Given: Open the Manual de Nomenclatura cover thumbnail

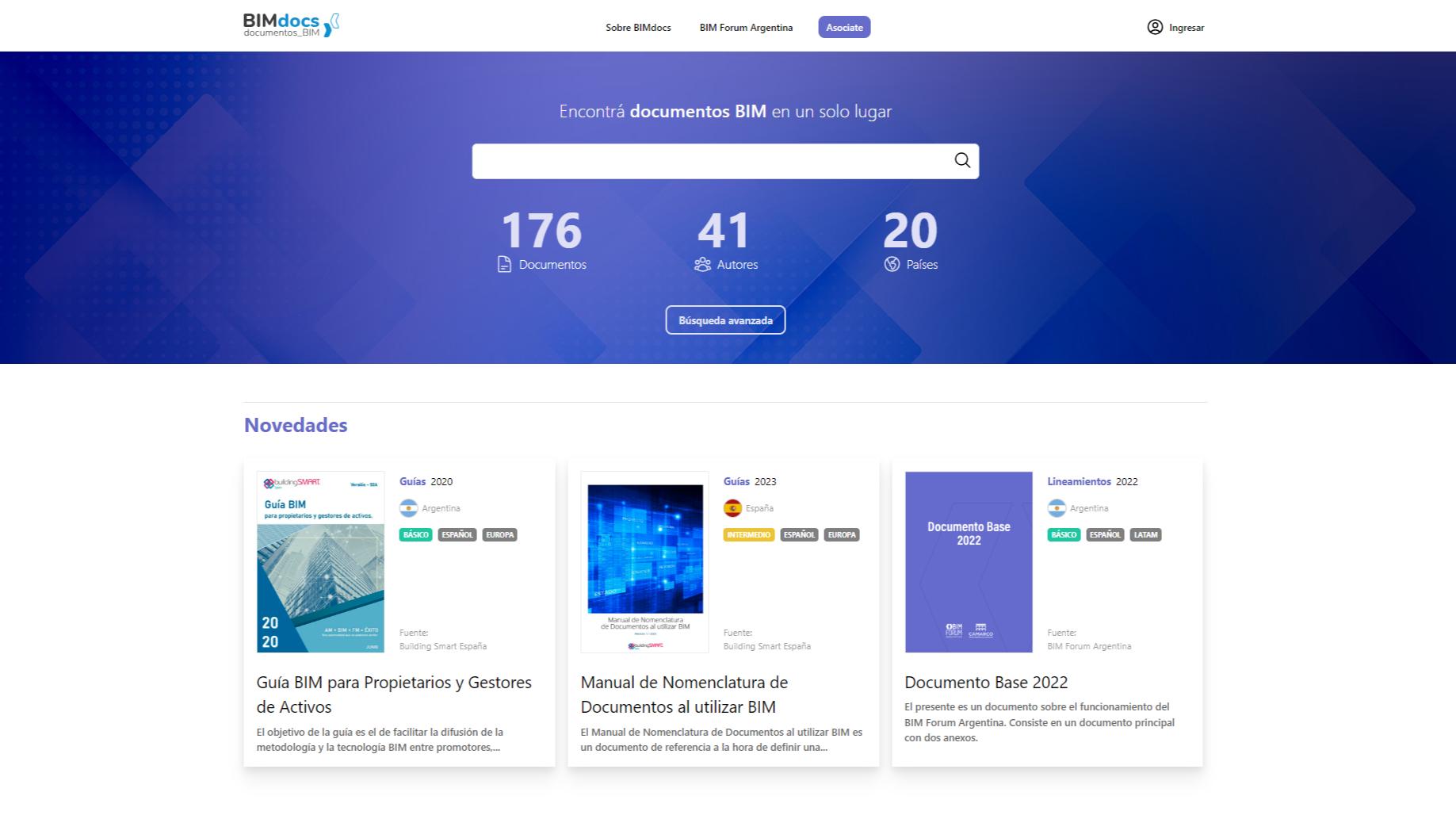Looking at the screenshot, I should pyautogui.click(x=644, y=562).
